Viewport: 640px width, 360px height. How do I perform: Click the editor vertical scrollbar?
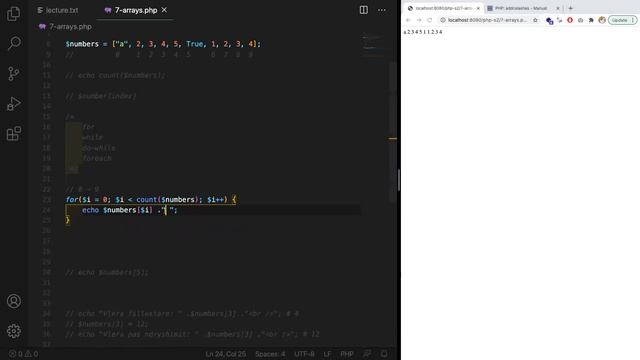click(393, 131)
